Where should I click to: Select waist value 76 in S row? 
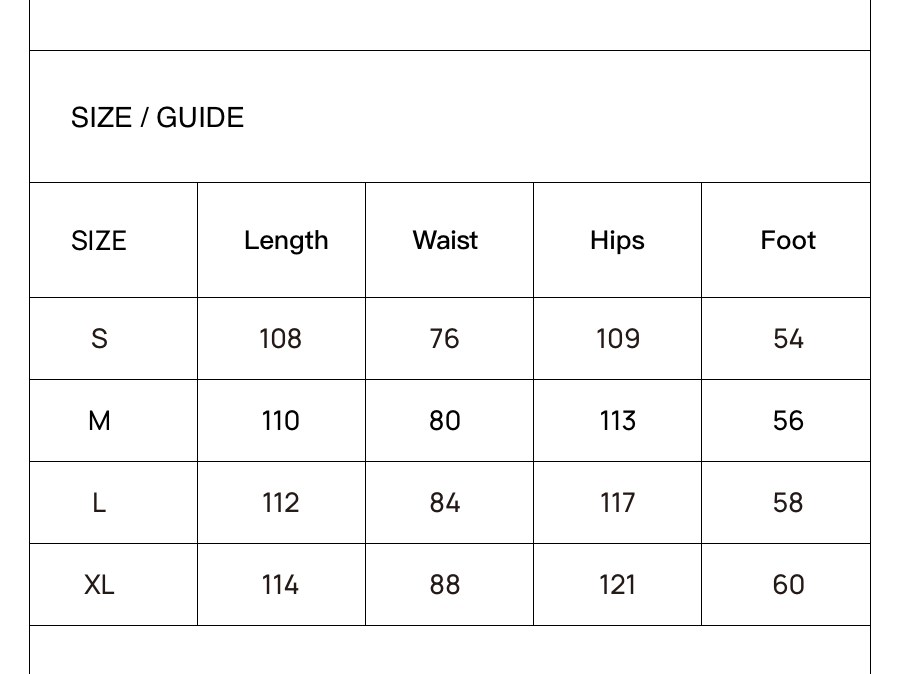point(444,339)
